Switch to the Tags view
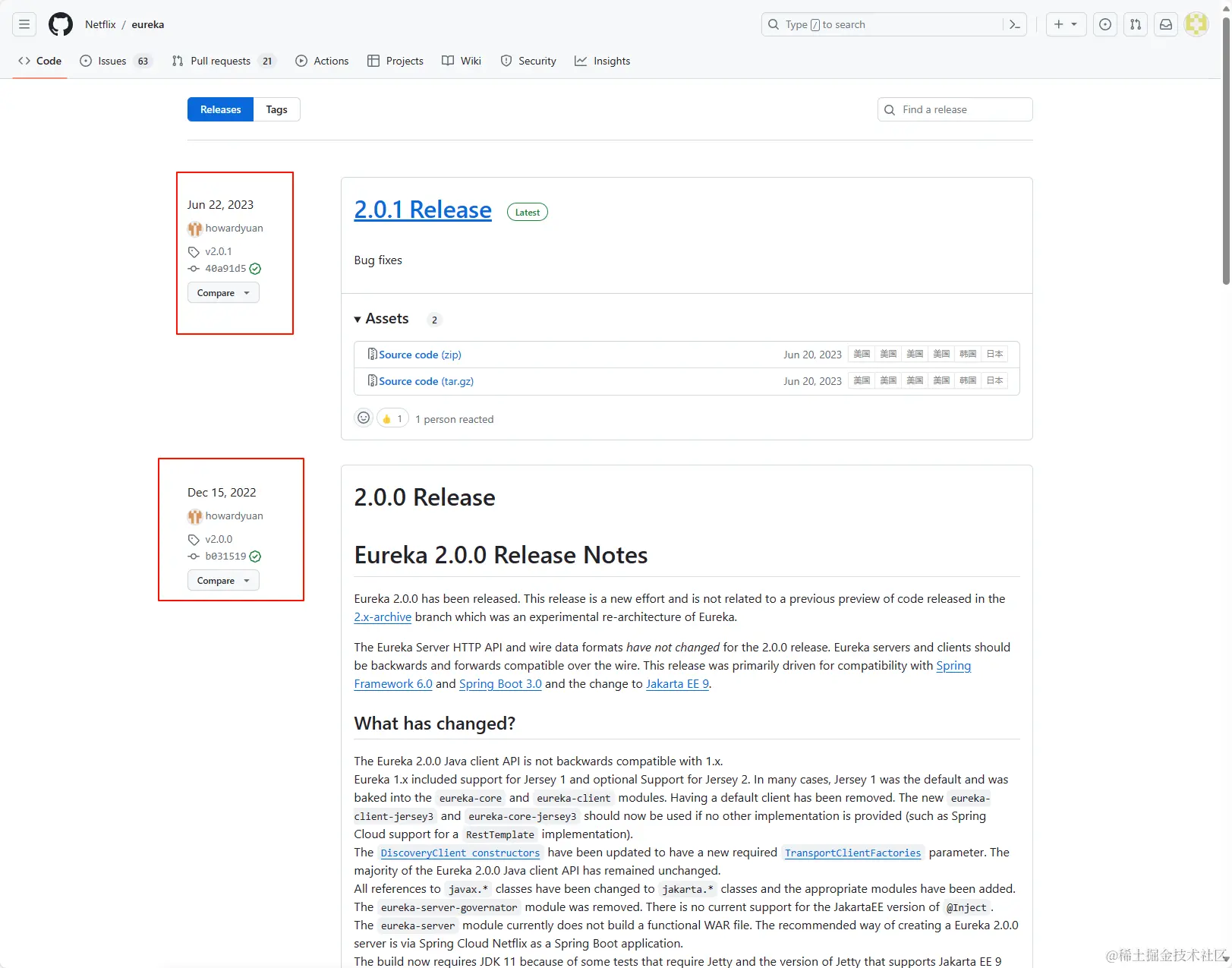Screen dimensions: 1232x968 tap(276, 109)
